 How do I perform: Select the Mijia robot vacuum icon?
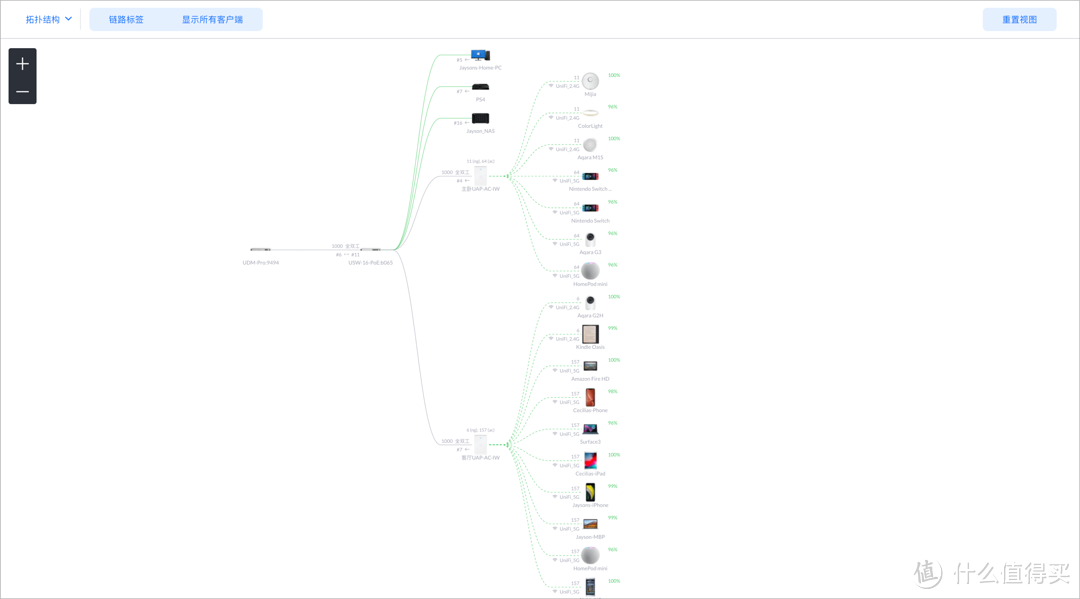click(x=590, y=81)
